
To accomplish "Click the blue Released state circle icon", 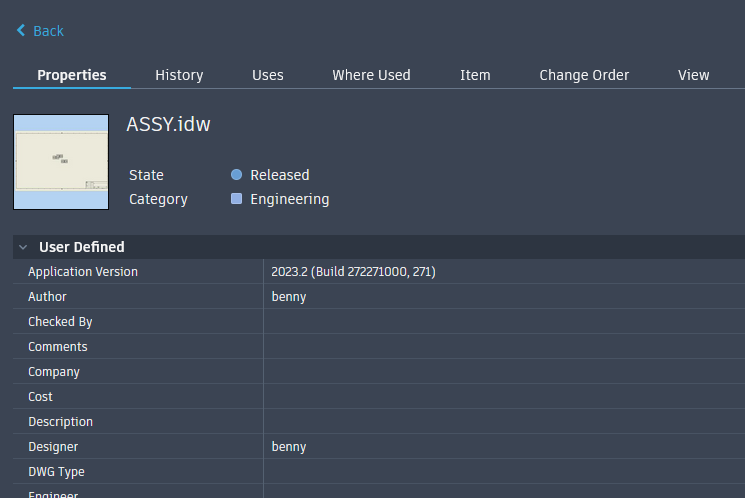I will (x=236, y=175).
